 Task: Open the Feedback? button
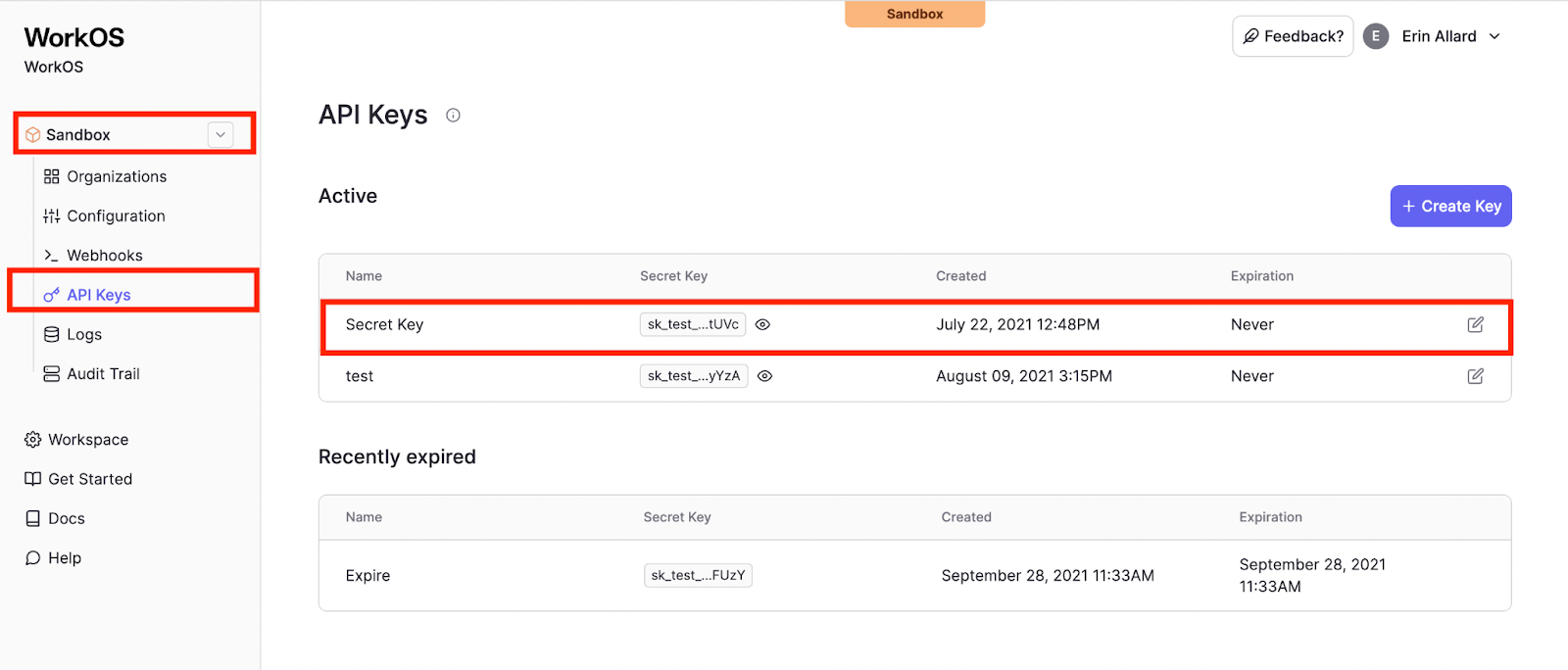pos(1293,36)
